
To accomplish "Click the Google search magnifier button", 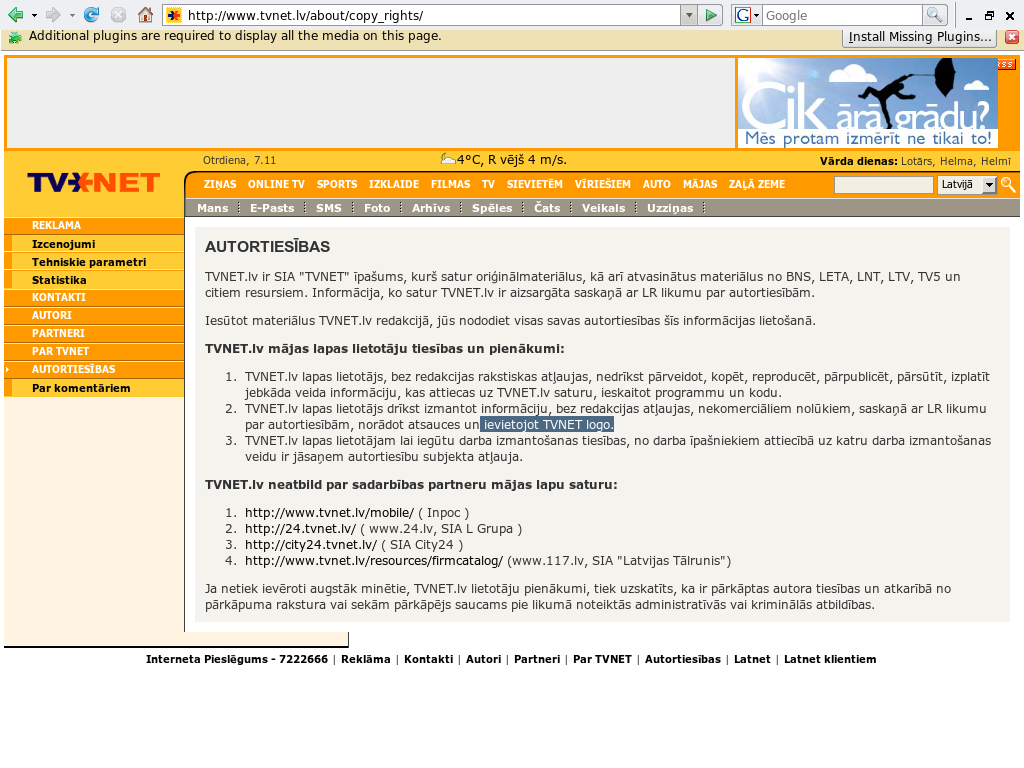I will [x=934, y=15].
